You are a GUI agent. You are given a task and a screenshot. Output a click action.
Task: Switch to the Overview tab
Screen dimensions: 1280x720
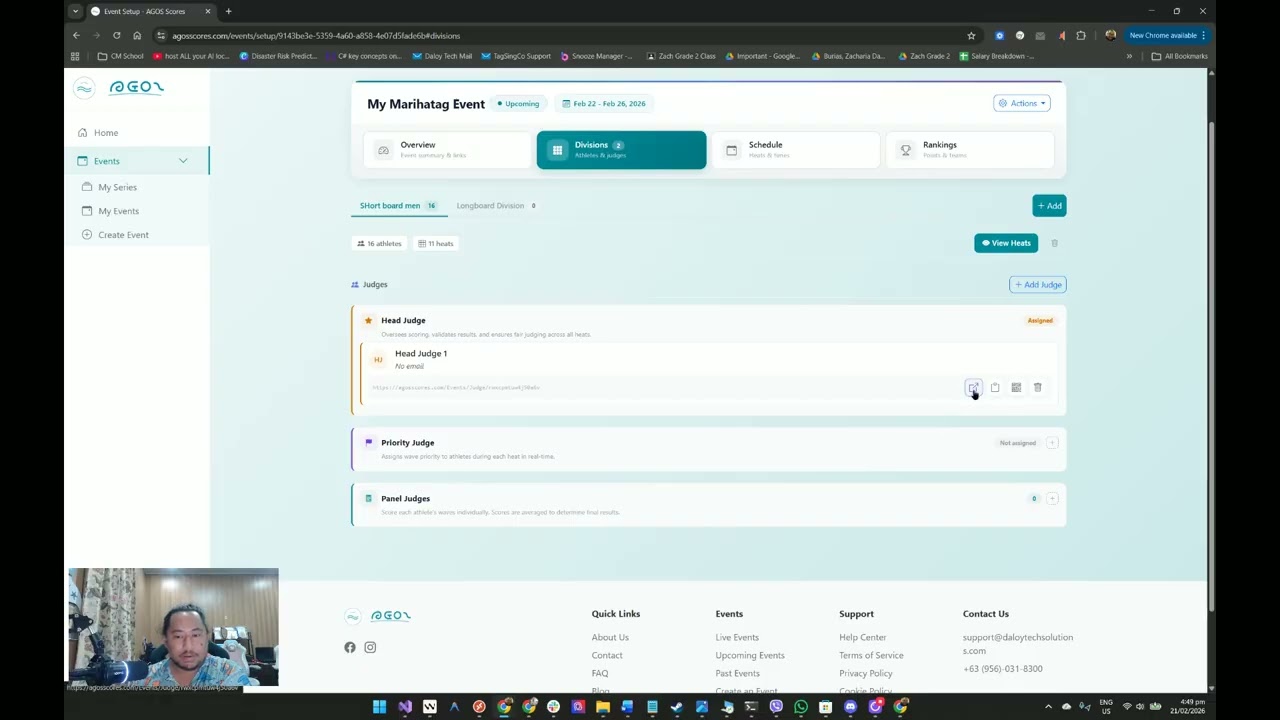[448, 150]
